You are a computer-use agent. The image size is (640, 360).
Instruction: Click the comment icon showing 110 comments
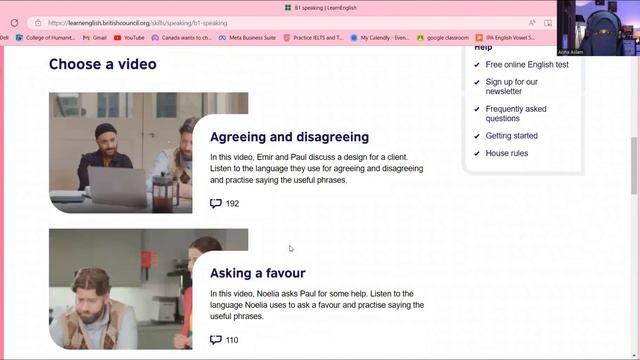coord(216,340)
